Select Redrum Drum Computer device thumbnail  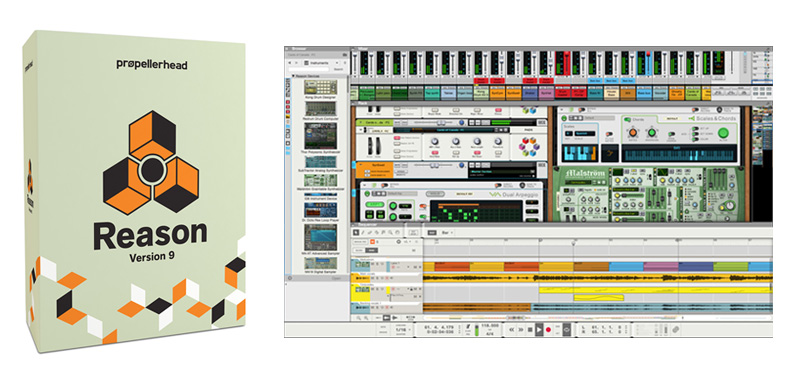pos(321,108)
